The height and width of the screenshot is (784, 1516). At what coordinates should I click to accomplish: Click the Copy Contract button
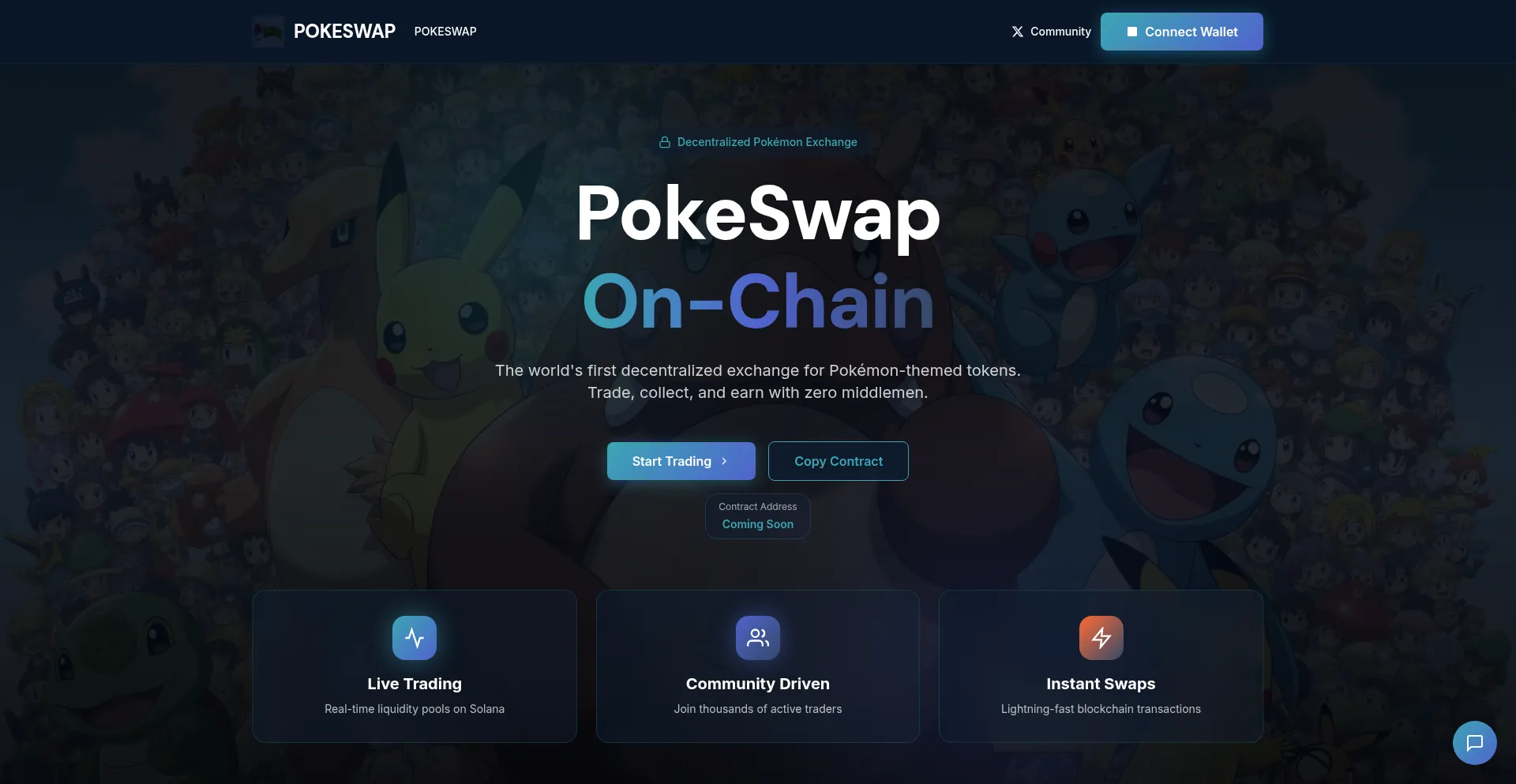tap(838, 461)
